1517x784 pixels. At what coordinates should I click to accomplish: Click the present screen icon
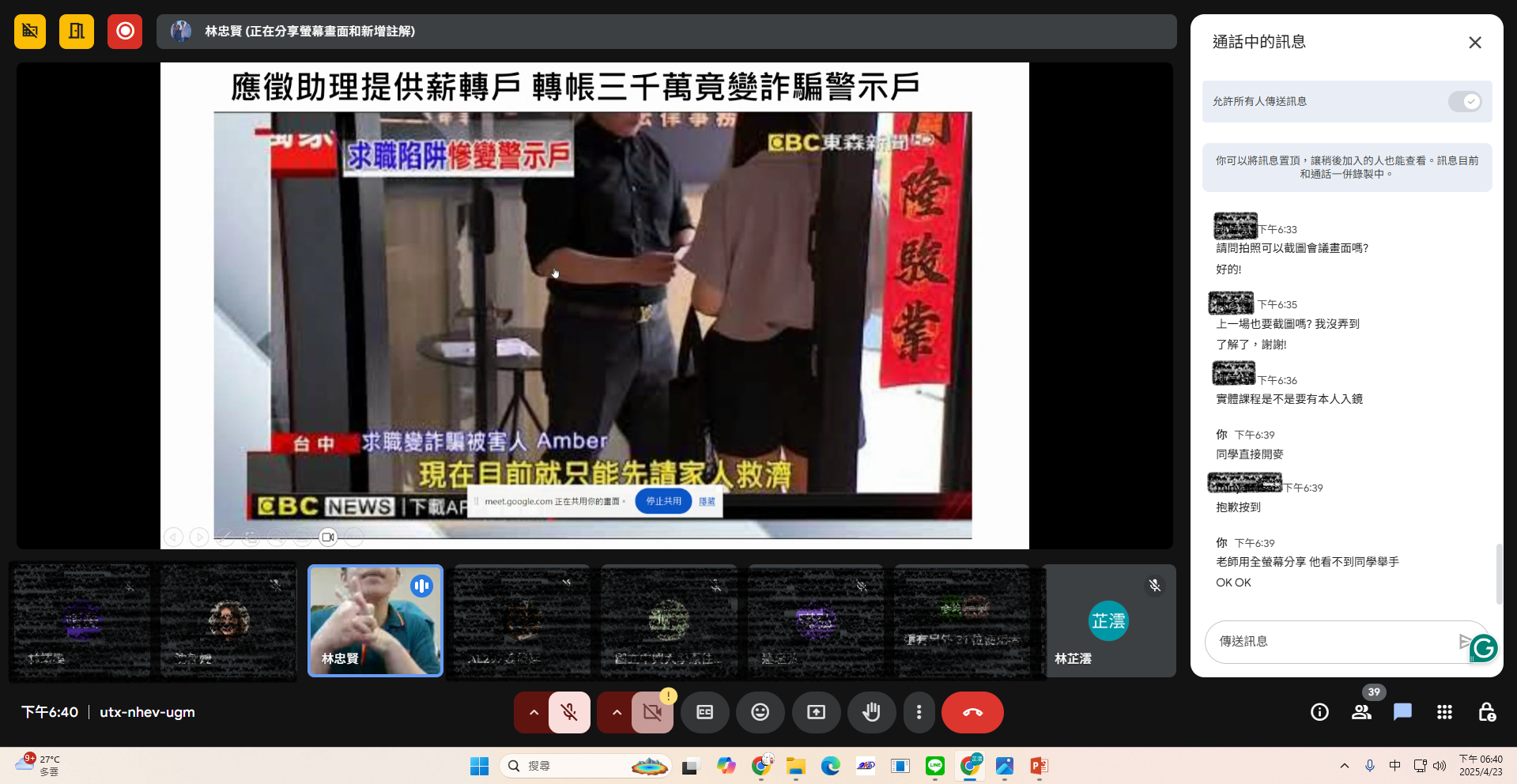[816, 712]
